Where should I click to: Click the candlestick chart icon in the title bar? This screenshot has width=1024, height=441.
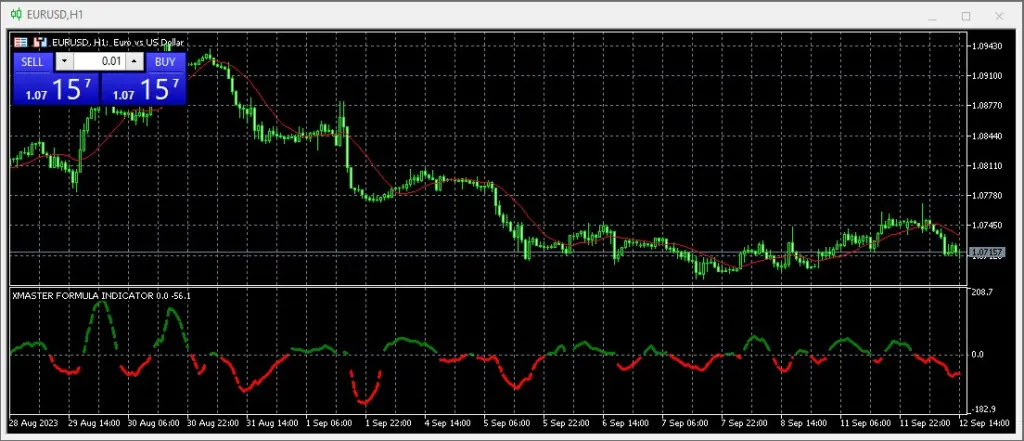pos(16,14)
